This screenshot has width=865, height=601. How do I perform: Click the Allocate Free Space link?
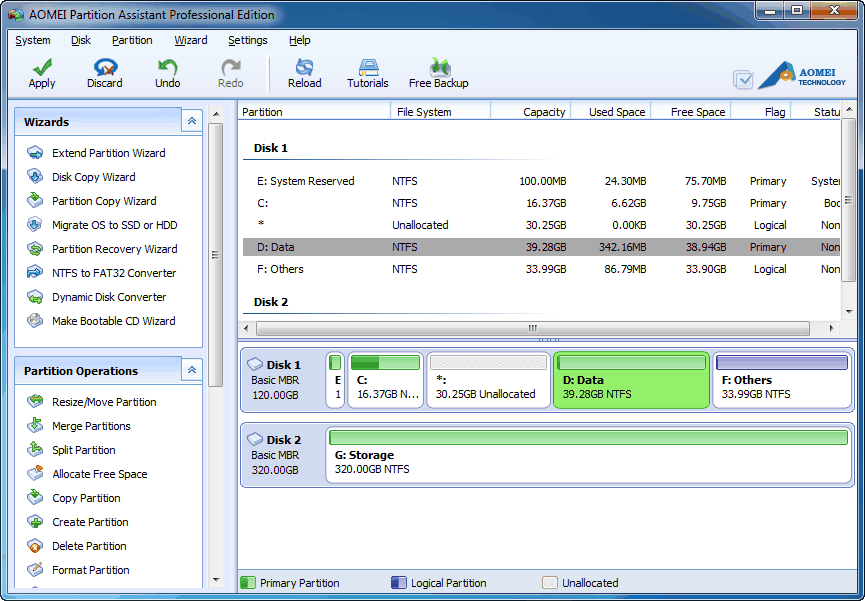(100, 474)
